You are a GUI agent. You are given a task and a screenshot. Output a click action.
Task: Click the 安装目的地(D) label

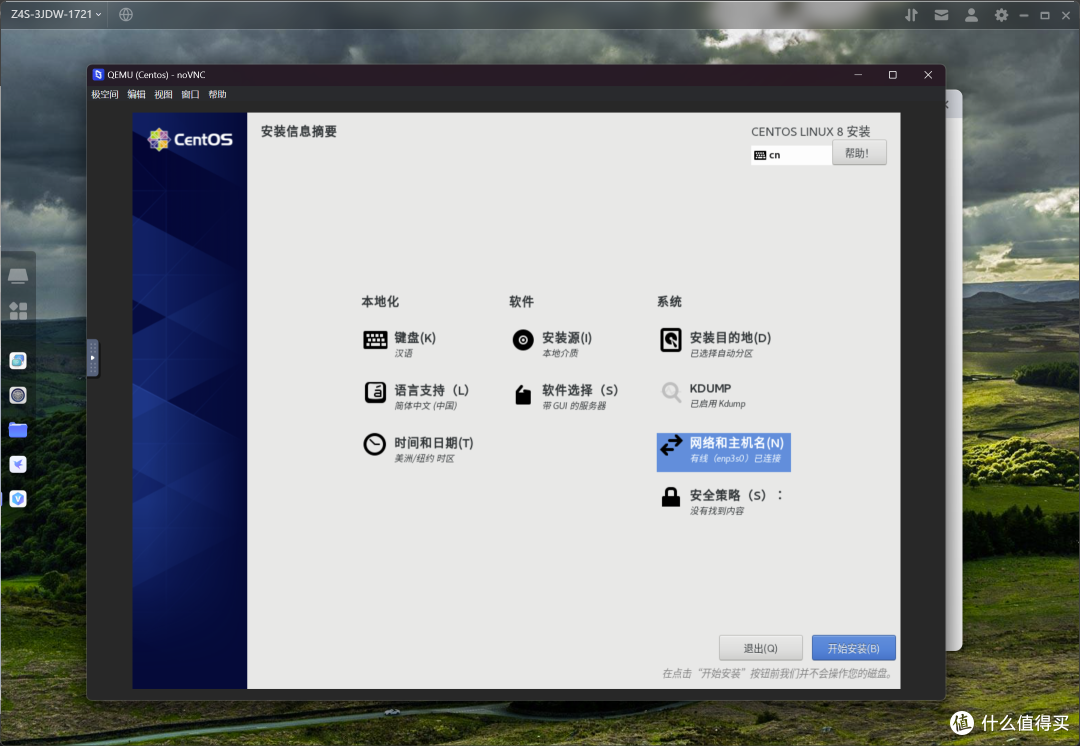pos(730,338)
